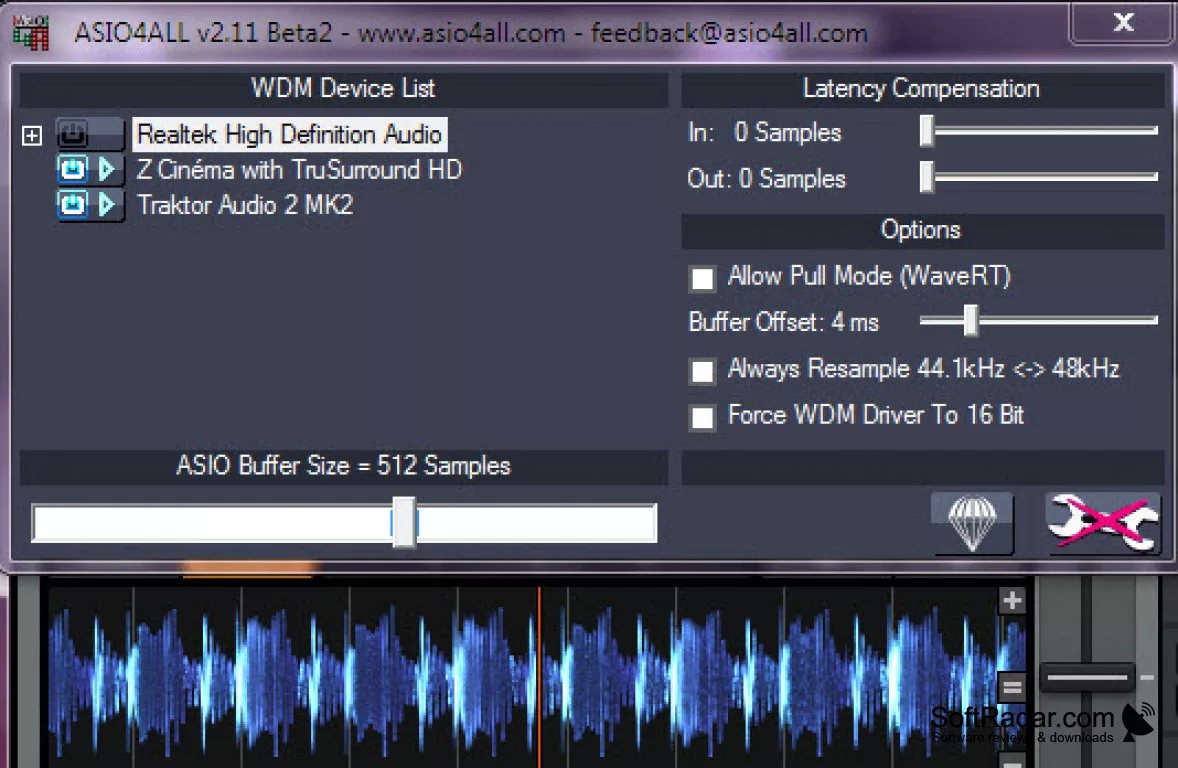Viewport: 1178px width, 768px height.
Task: Select Traktor Audio 2 MK2 device
Action: [x=245, y=204]
